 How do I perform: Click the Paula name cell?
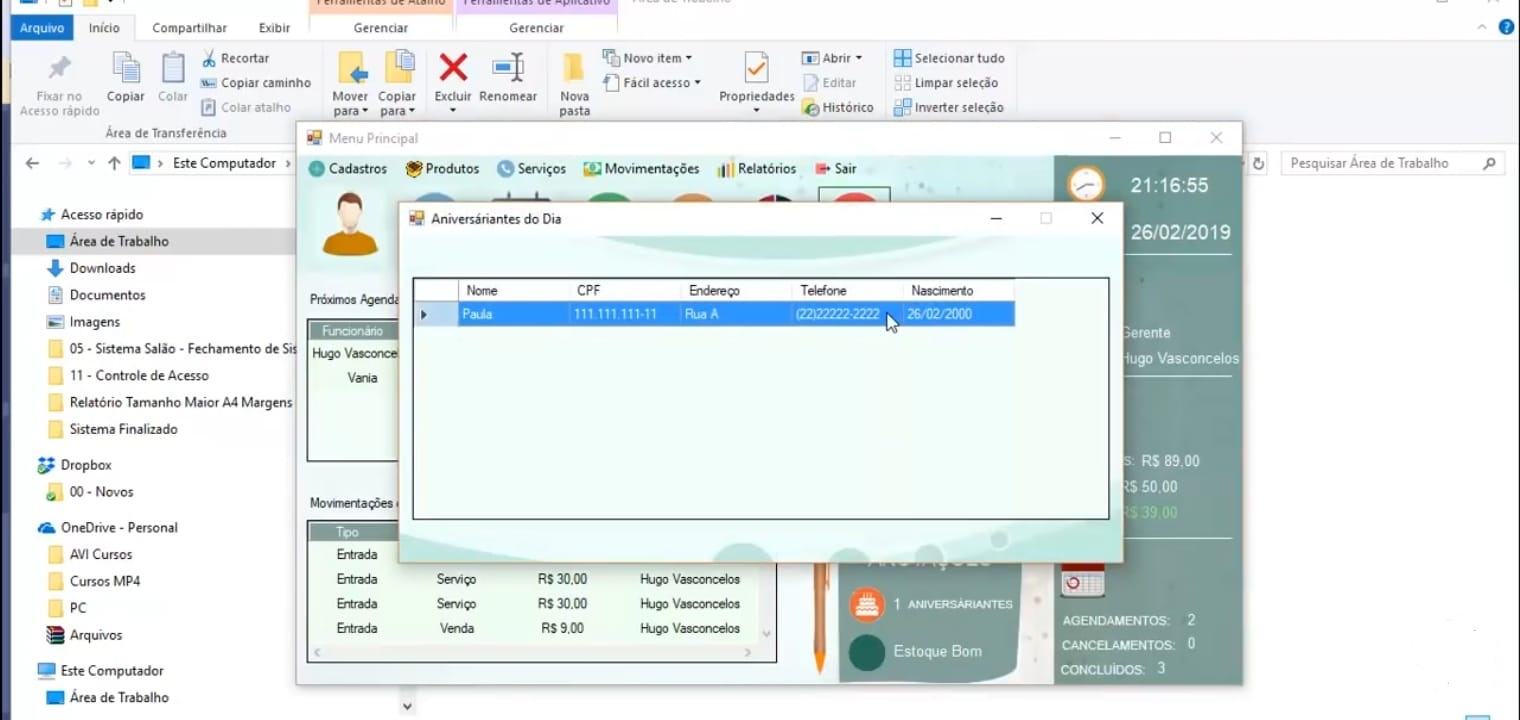pyautogui.click(x=513, y=314)
